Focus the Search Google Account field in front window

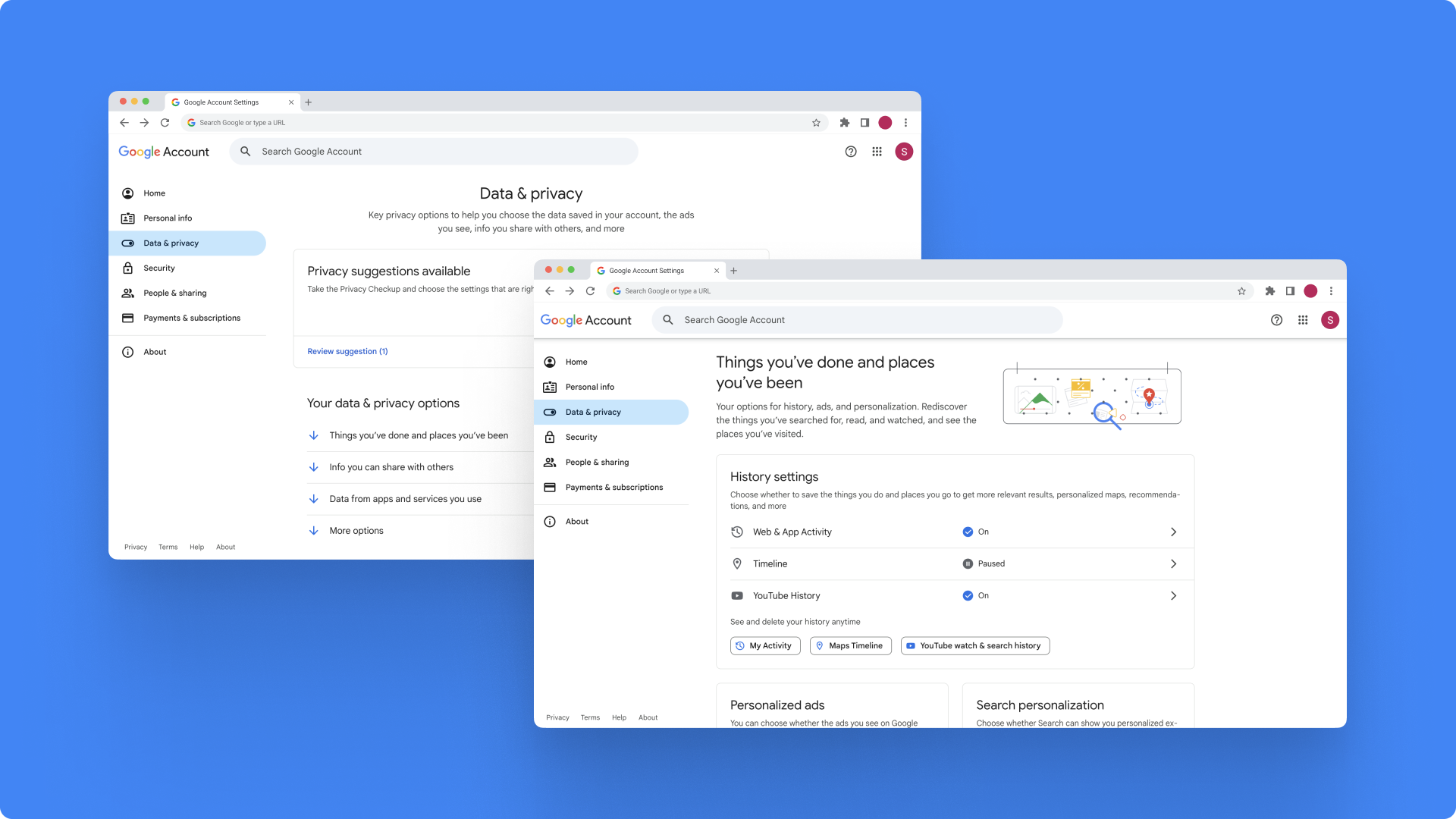857,320
